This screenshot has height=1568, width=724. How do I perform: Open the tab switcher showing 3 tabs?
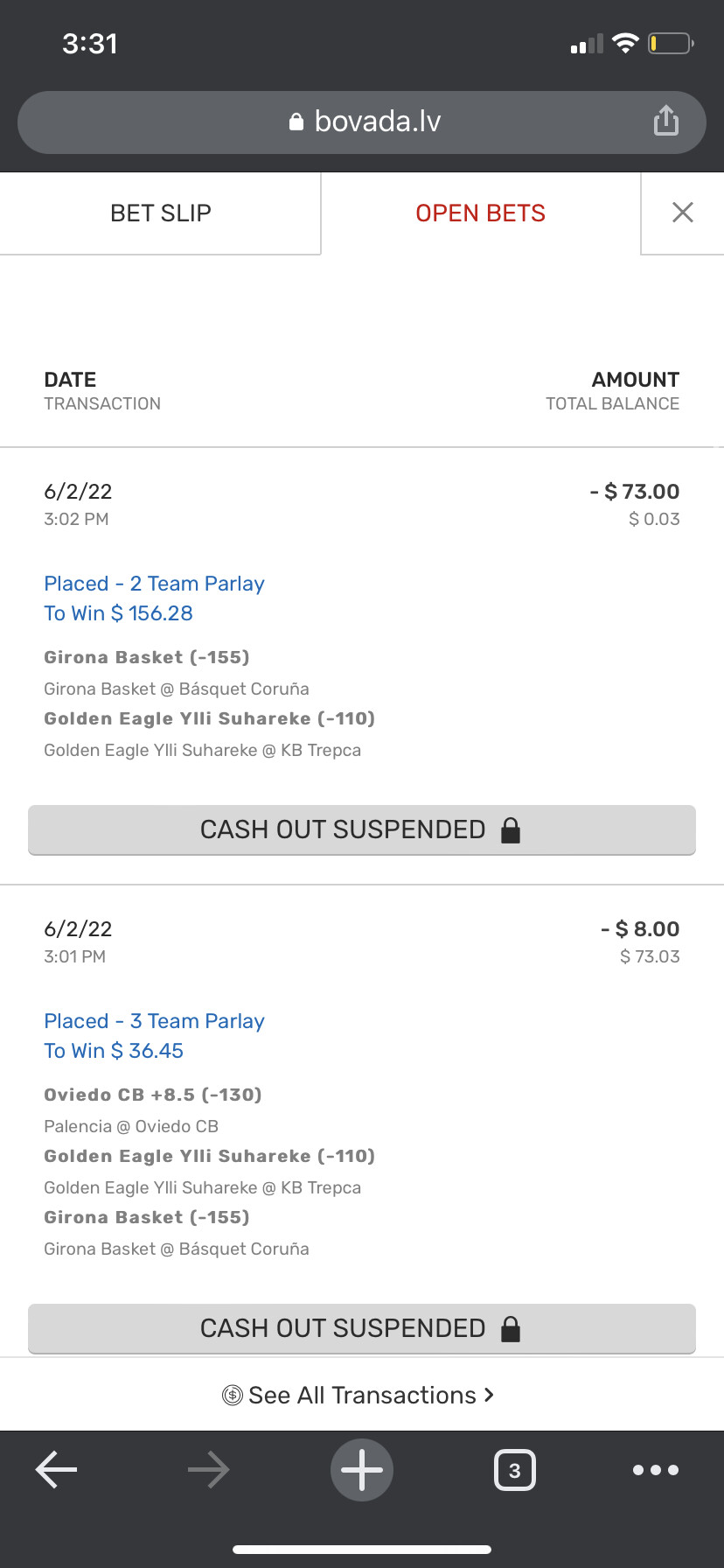[x=514, y=1470]
